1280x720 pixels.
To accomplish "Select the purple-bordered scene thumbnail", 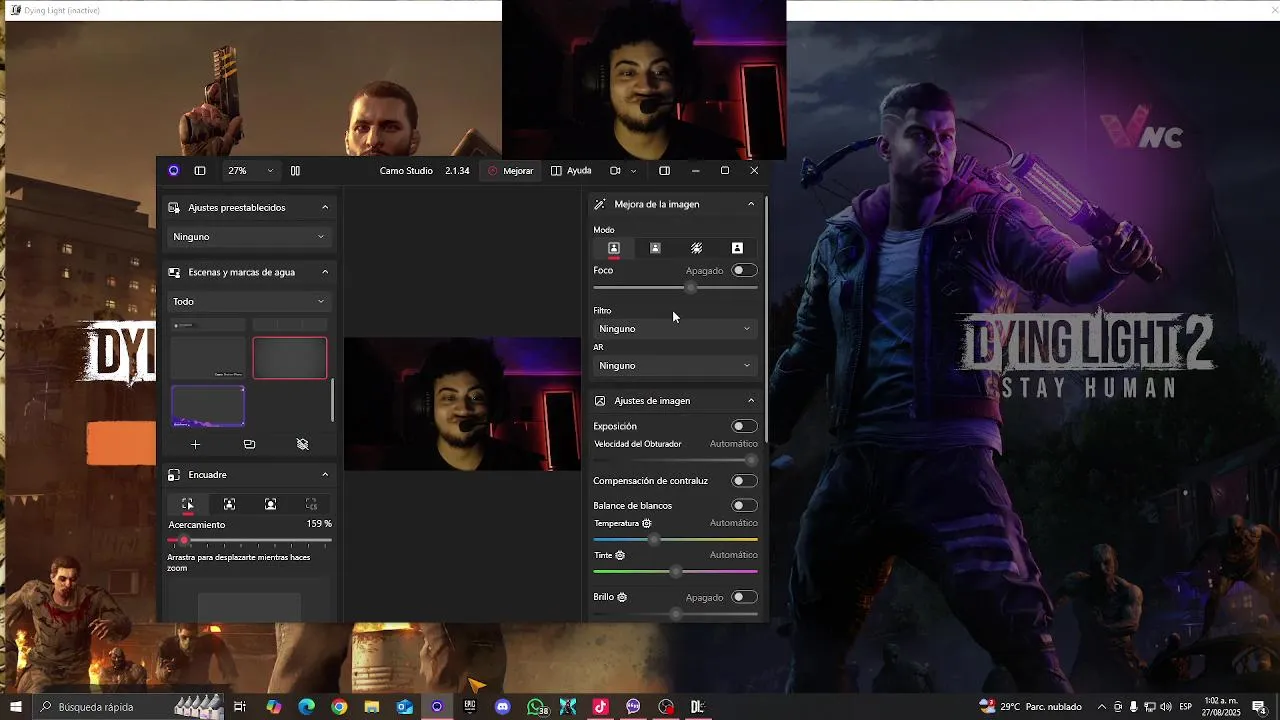I will (x=208, y=406).
